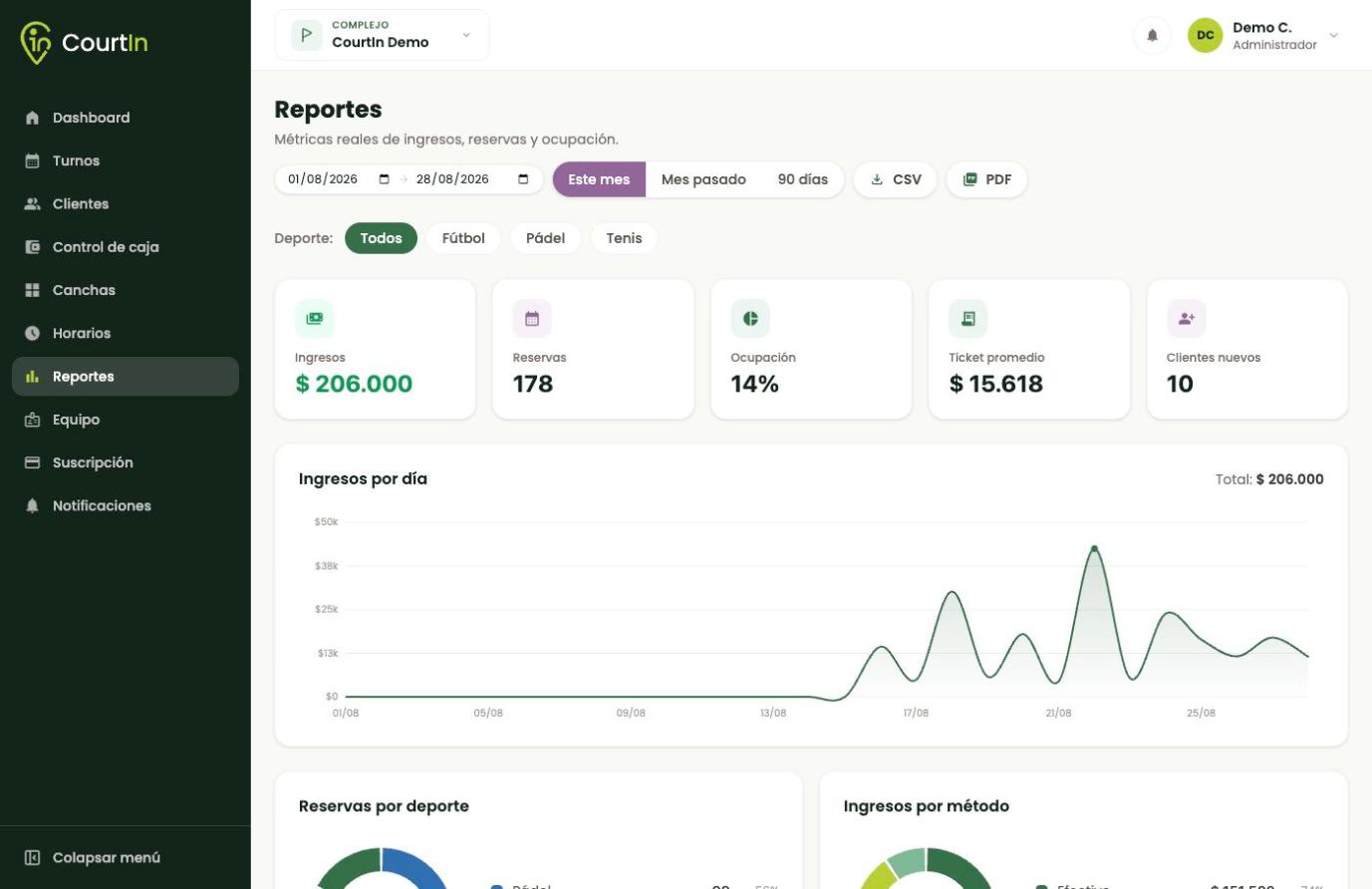The height and width of the screenshot is (889, 1372).
Task: Click the Canchas grid icon in the sidebar
Action: point(32,290)
